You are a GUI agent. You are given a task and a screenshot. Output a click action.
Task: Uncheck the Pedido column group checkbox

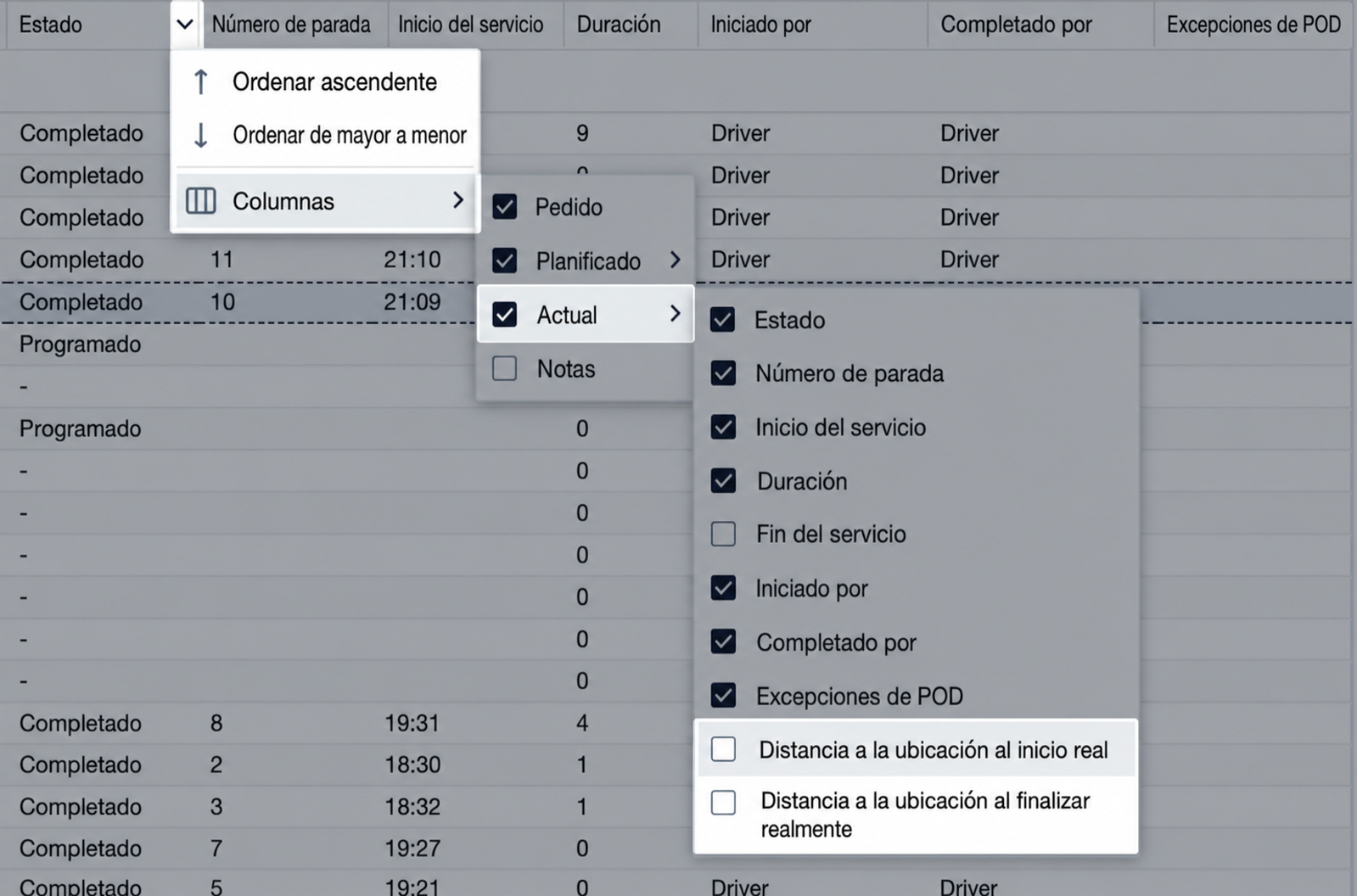pos(505,206)
